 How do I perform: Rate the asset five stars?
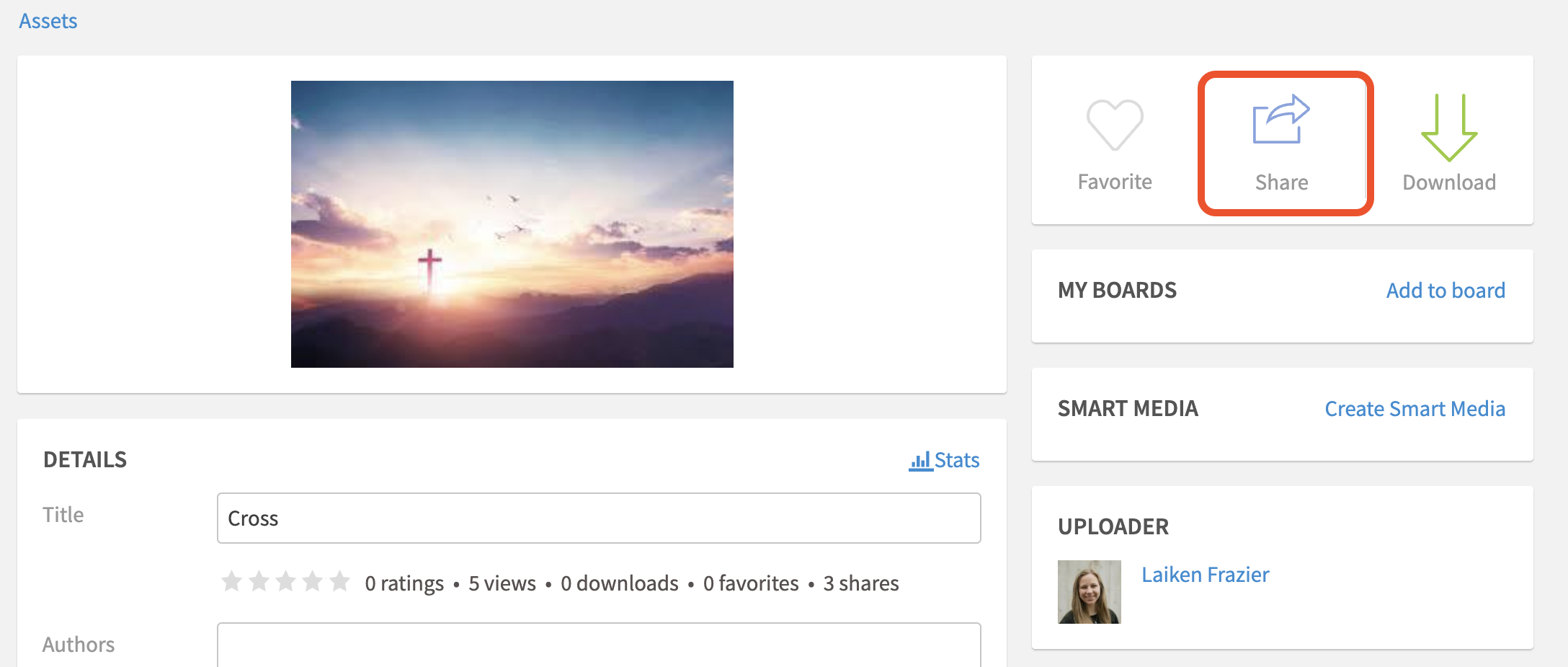pyautogui.click(x=339, y=581)
